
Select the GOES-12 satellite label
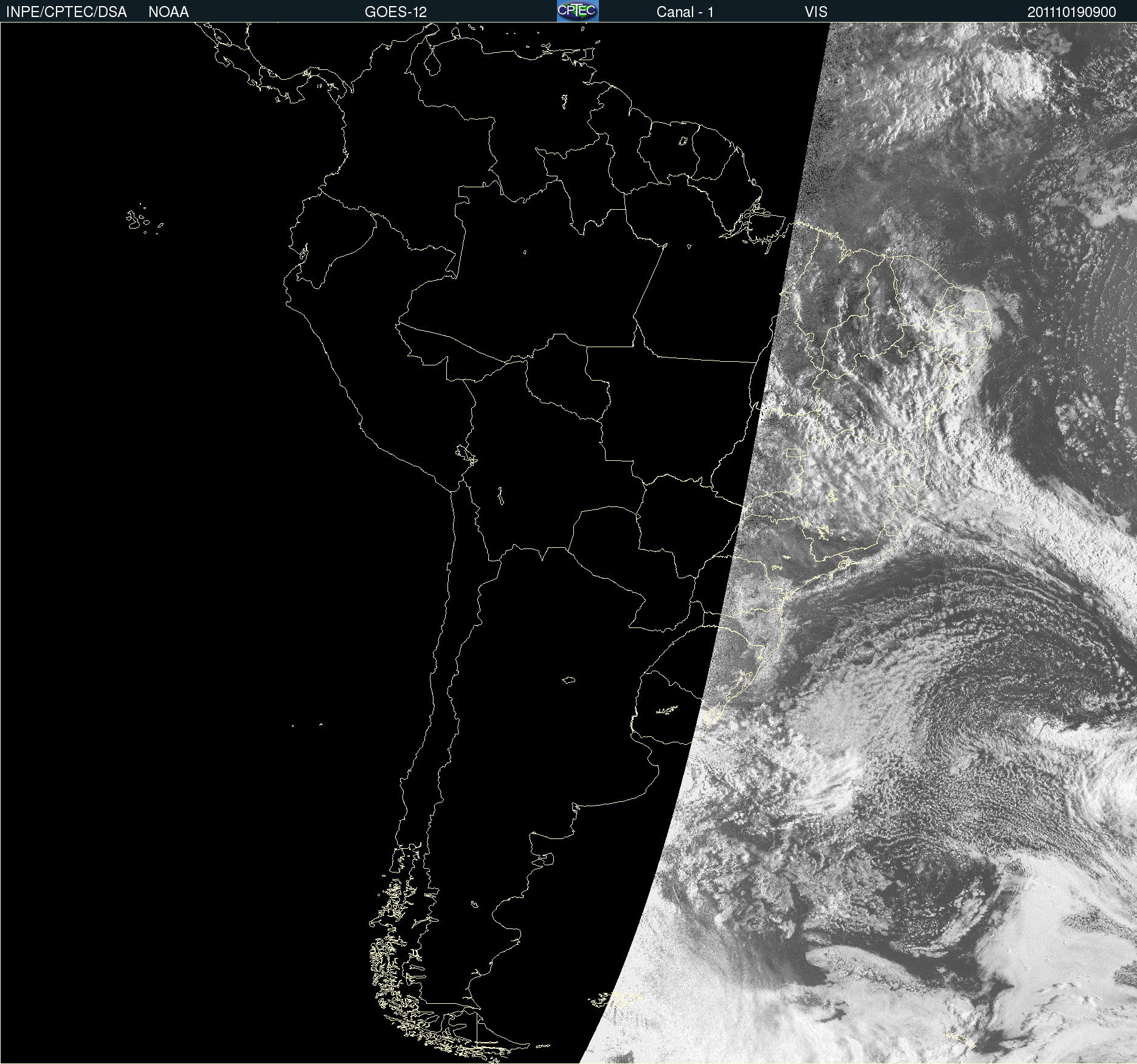396,12
